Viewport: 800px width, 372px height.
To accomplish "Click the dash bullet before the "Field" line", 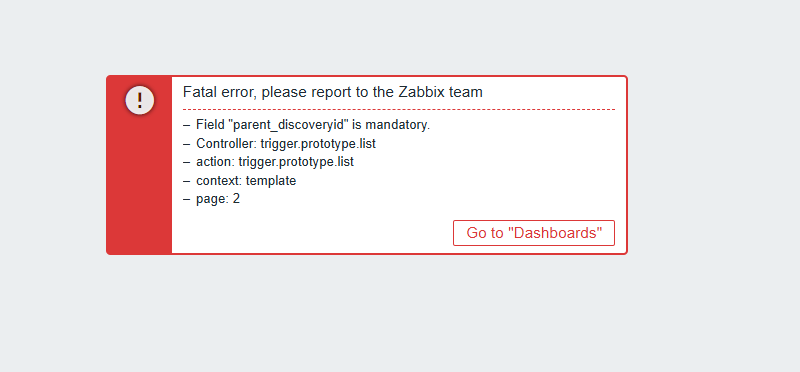I will coord(187,125).
